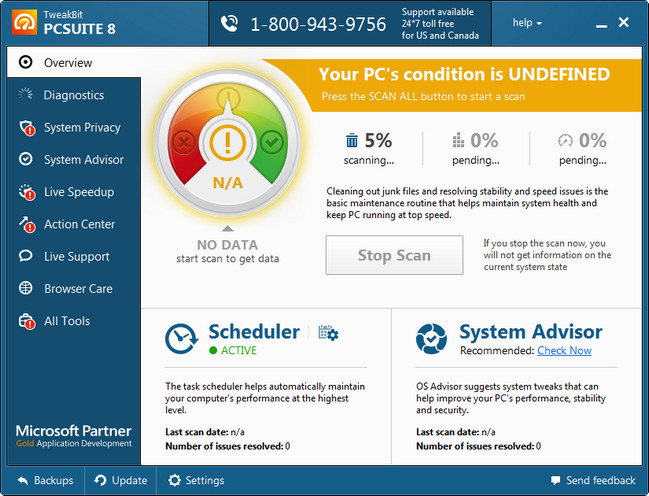Image resolution: width=649 pixels, height=496 pixels.
Task: Click the Settings gear icon
Action: (174, 480)
